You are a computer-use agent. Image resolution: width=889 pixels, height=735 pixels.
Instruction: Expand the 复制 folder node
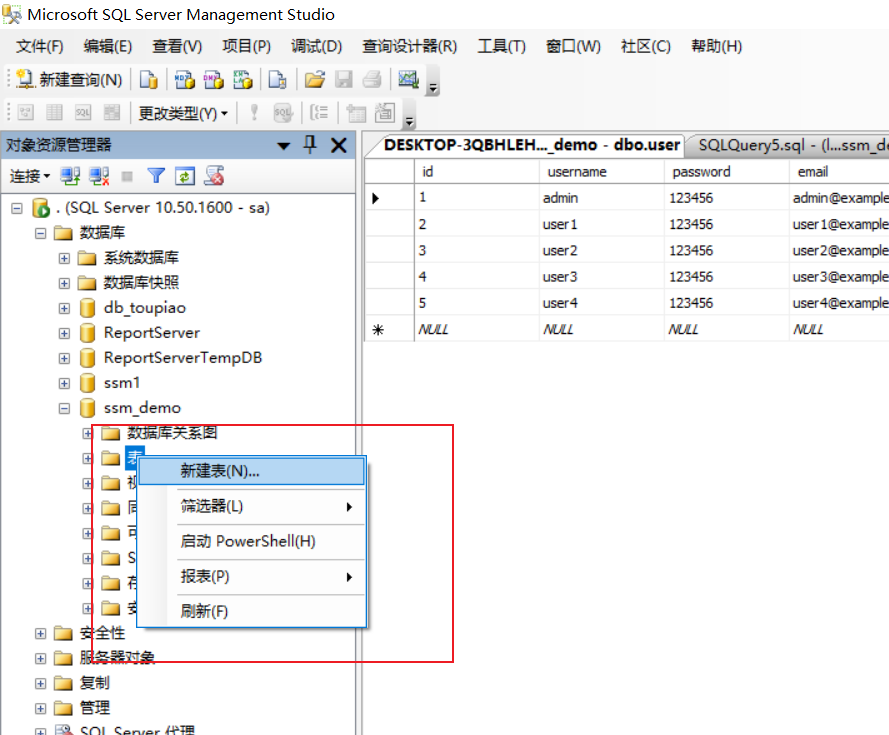[x=40, y=683]
